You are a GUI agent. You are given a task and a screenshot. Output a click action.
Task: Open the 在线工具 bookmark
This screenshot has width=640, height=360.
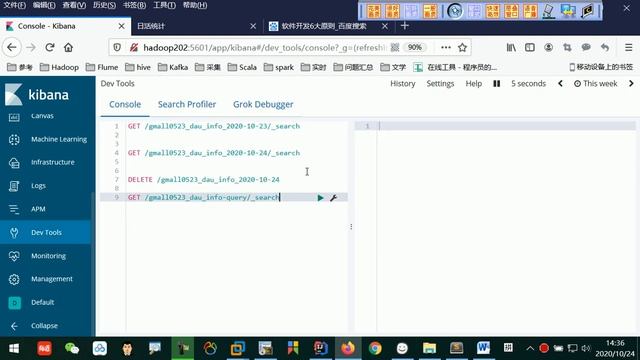[x=455, y=67]
